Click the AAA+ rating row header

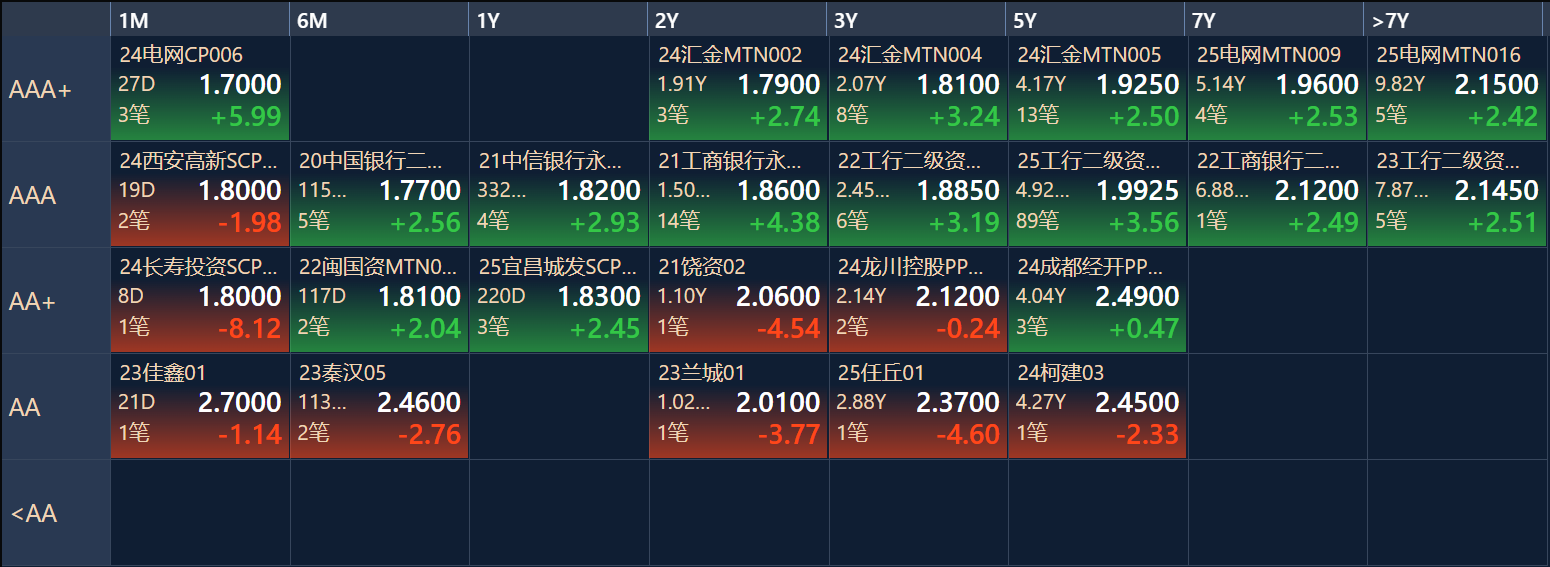56,90
